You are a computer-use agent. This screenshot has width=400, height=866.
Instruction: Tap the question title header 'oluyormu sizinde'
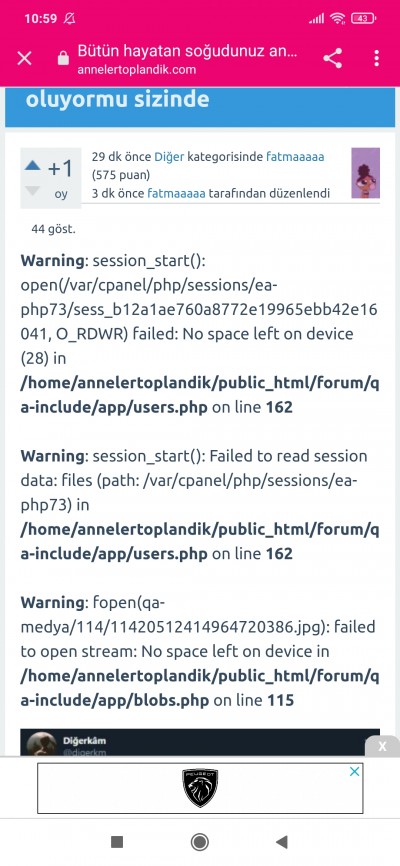117,99
